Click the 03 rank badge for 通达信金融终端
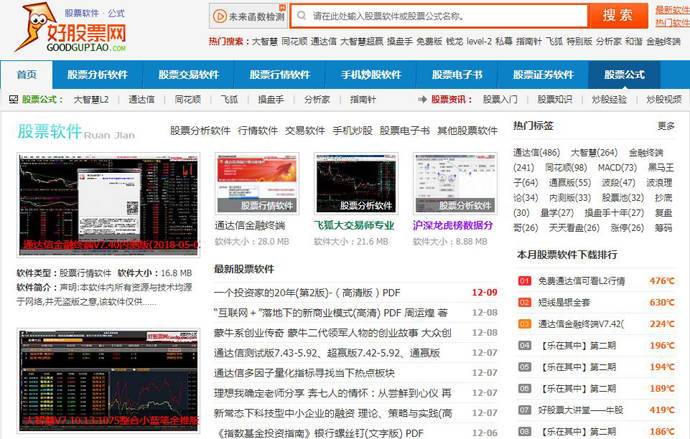Screen dimensions: 690x439 pos(524,324)
